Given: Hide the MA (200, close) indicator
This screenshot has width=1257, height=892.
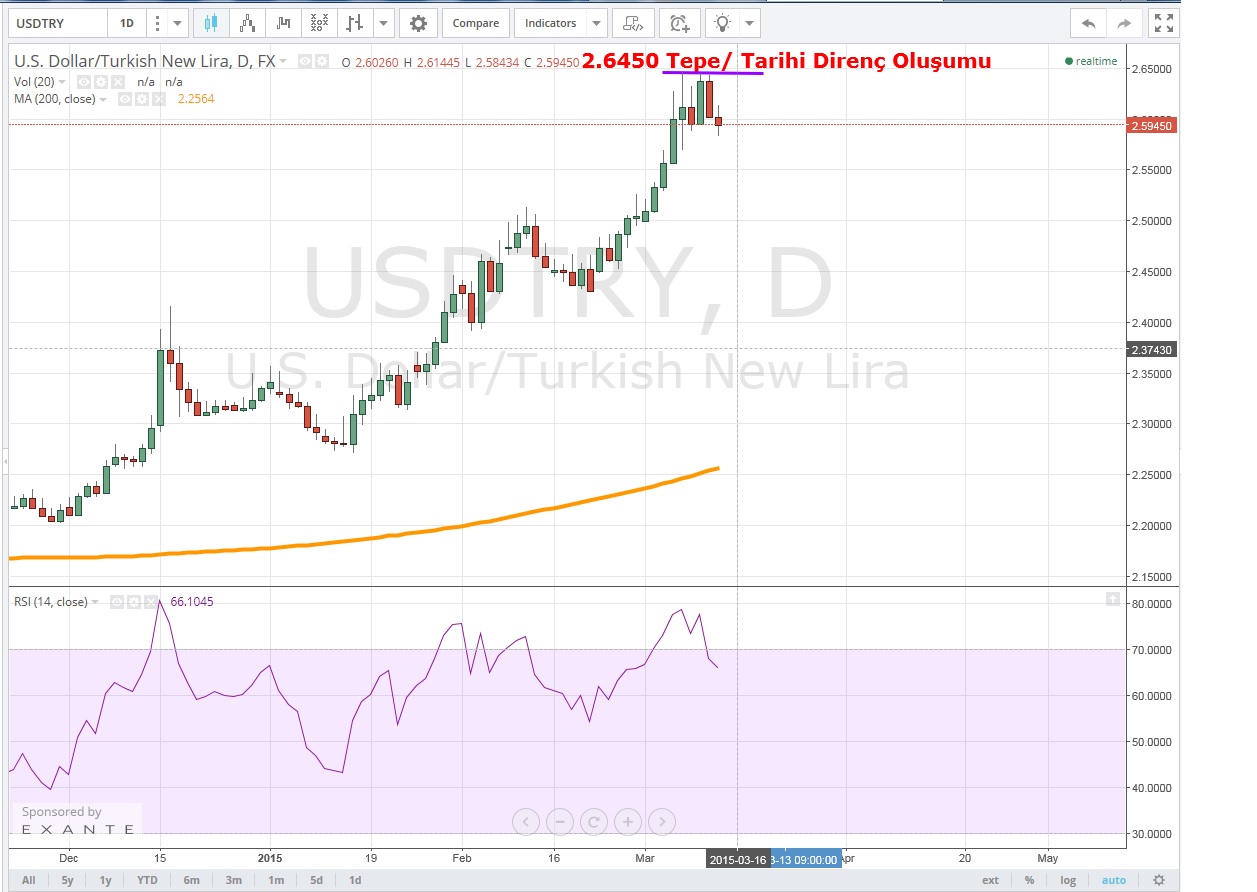Looking at the screenshot, I should pos(125,99).
